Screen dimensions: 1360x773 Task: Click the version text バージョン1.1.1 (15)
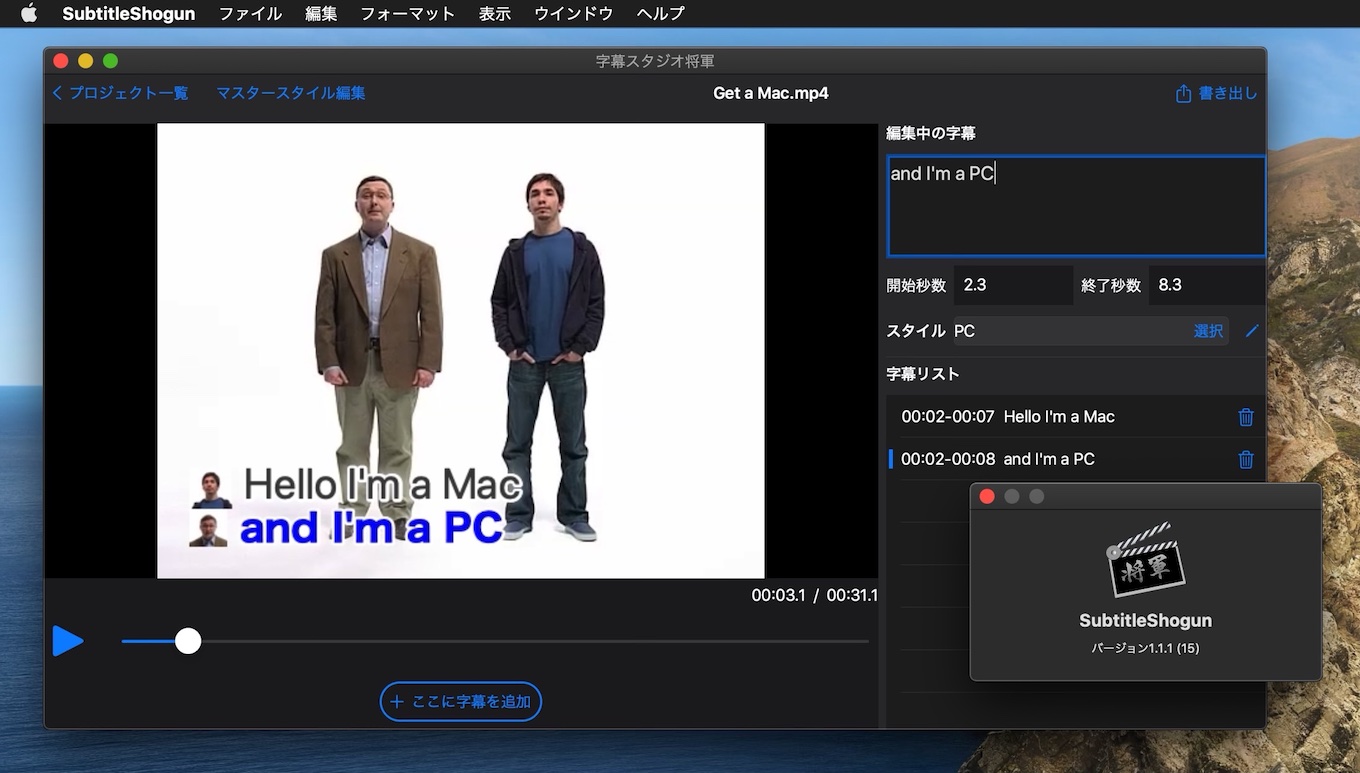pos(1145,648)
